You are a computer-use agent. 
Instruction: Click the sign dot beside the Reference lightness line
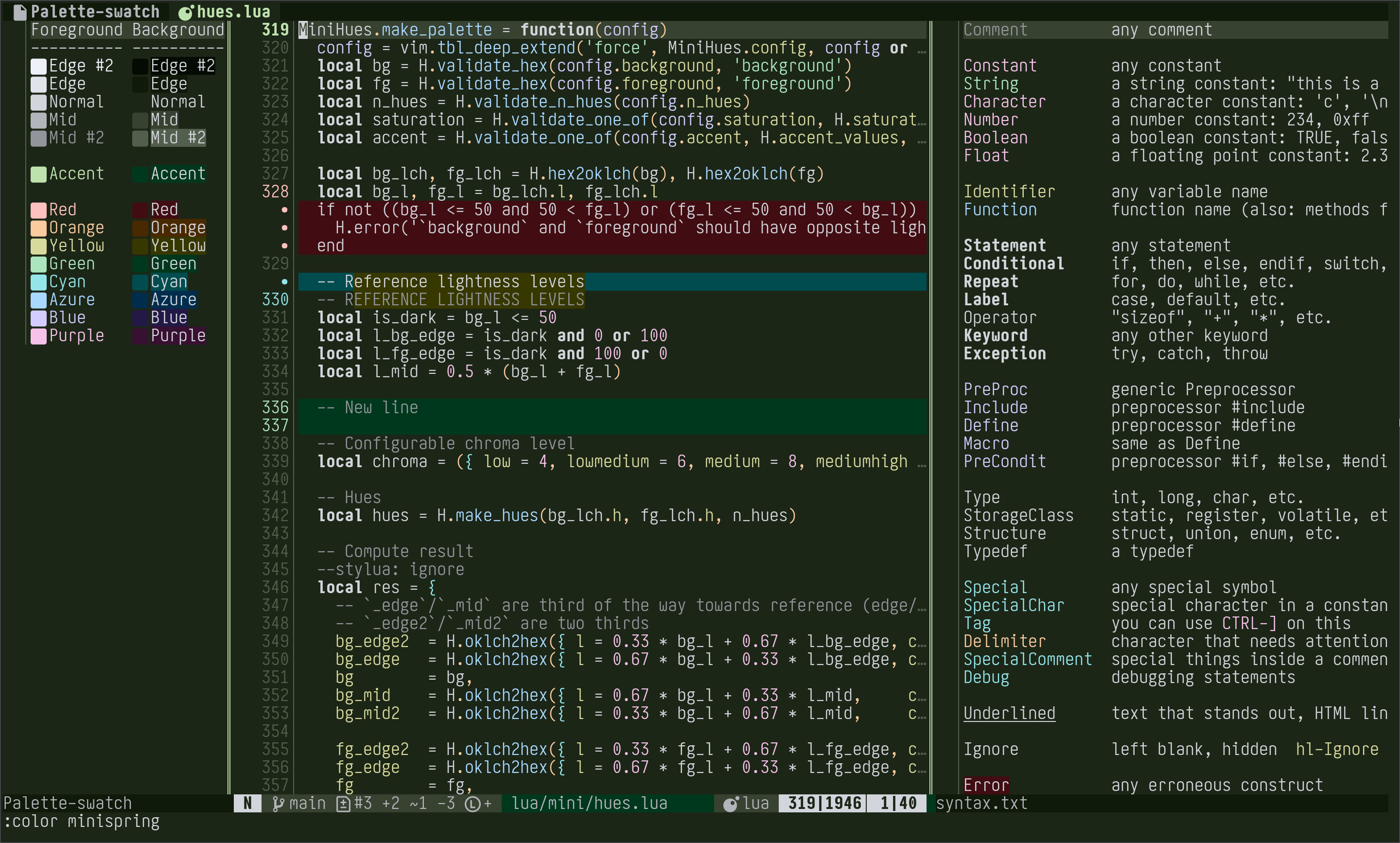click(x=284, y=282)
